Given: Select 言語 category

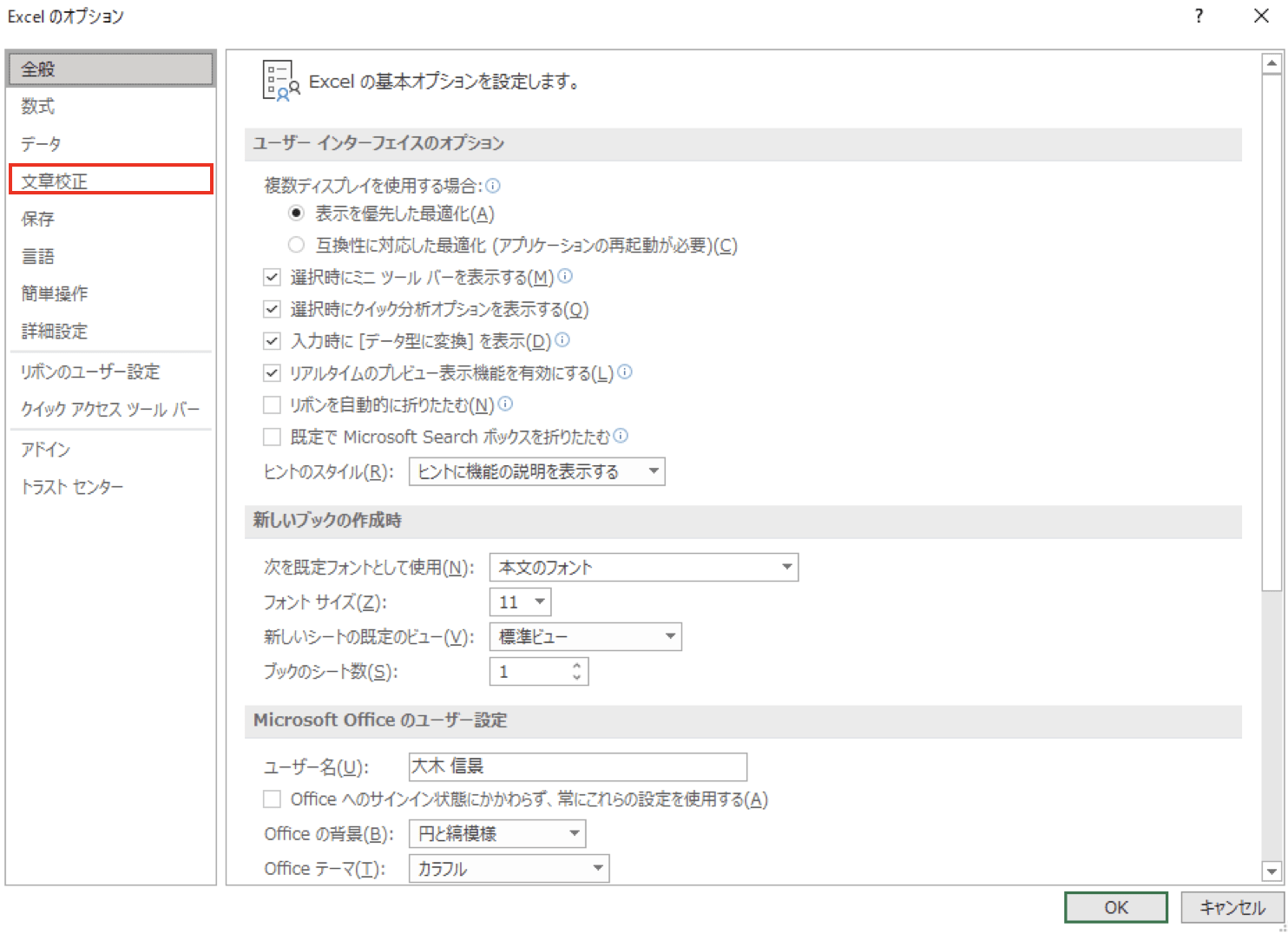Looking at the screenshot, I should click(111, 256).
